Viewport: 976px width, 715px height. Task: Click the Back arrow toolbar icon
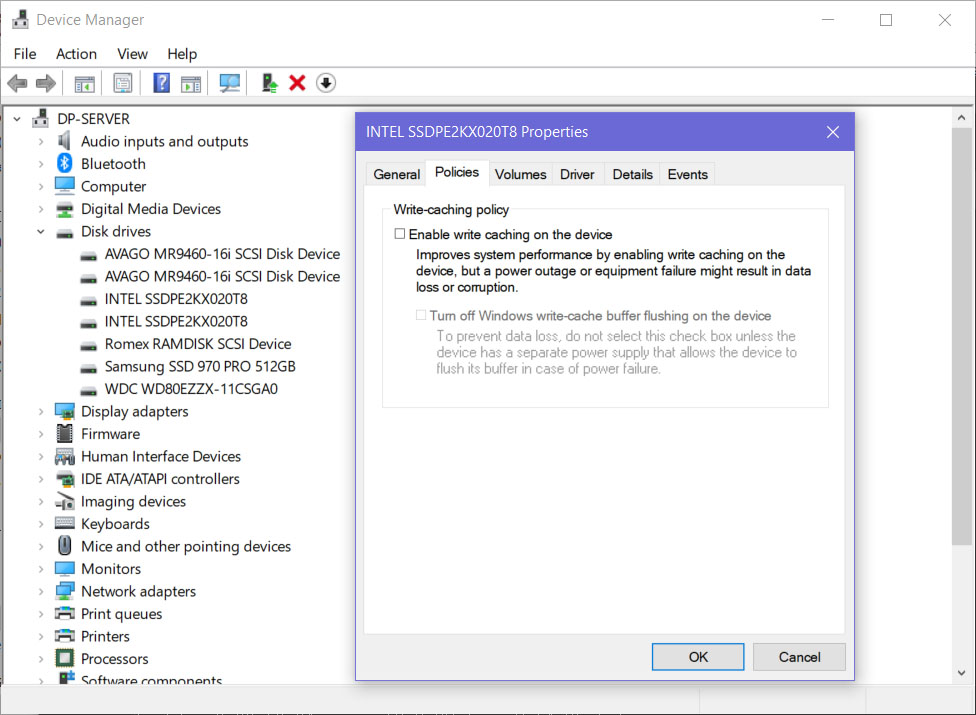pyautogui.click(x=17, y=83)
